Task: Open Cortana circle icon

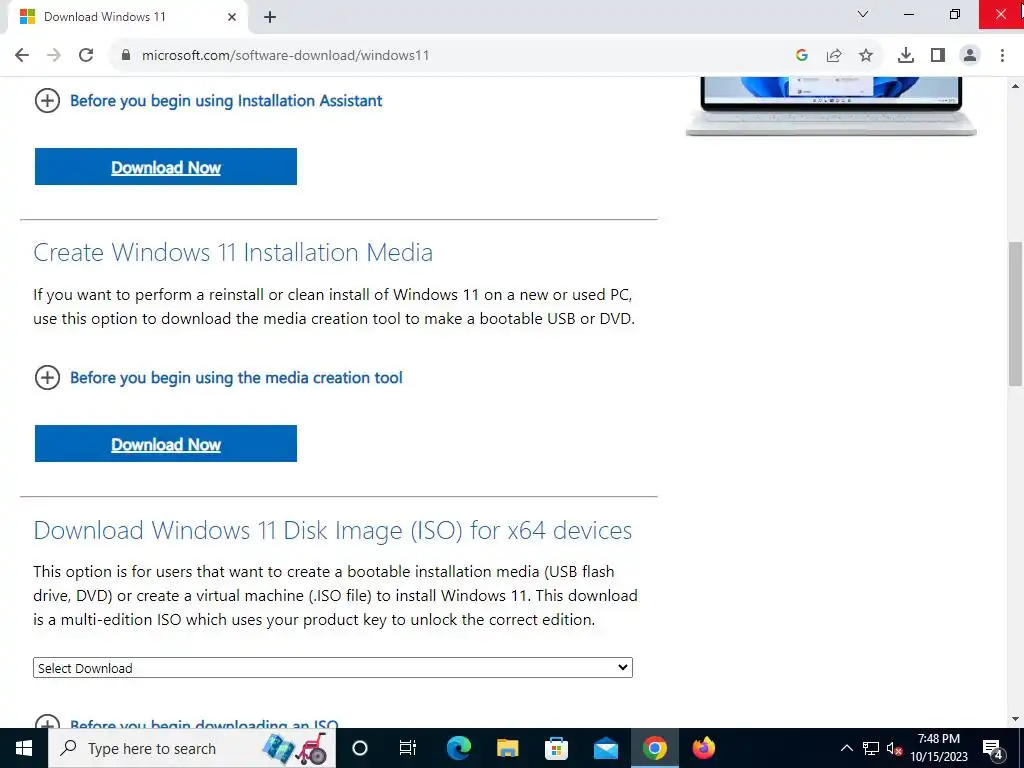Action: [x=360, y=748]
